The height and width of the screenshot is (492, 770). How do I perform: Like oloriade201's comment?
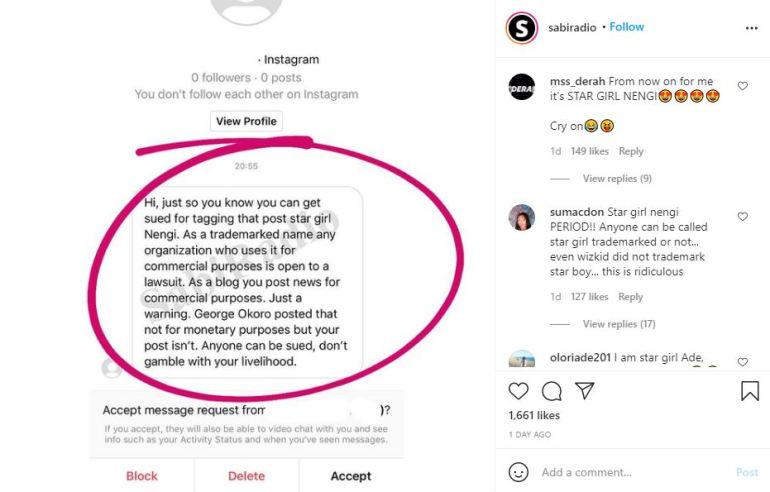pos(742,362)
